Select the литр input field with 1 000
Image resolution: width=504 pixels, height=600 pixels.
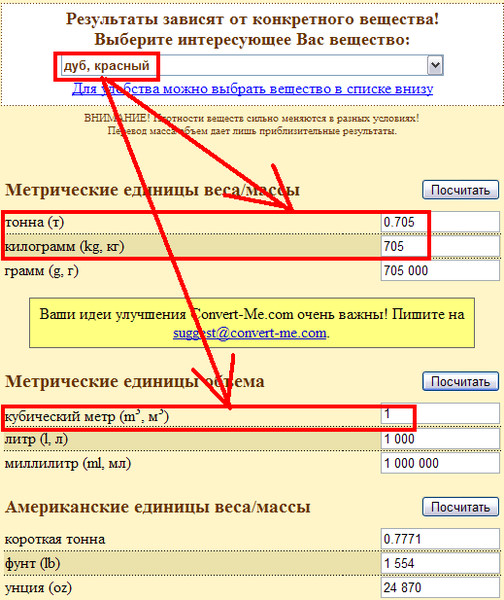(440, 439)
